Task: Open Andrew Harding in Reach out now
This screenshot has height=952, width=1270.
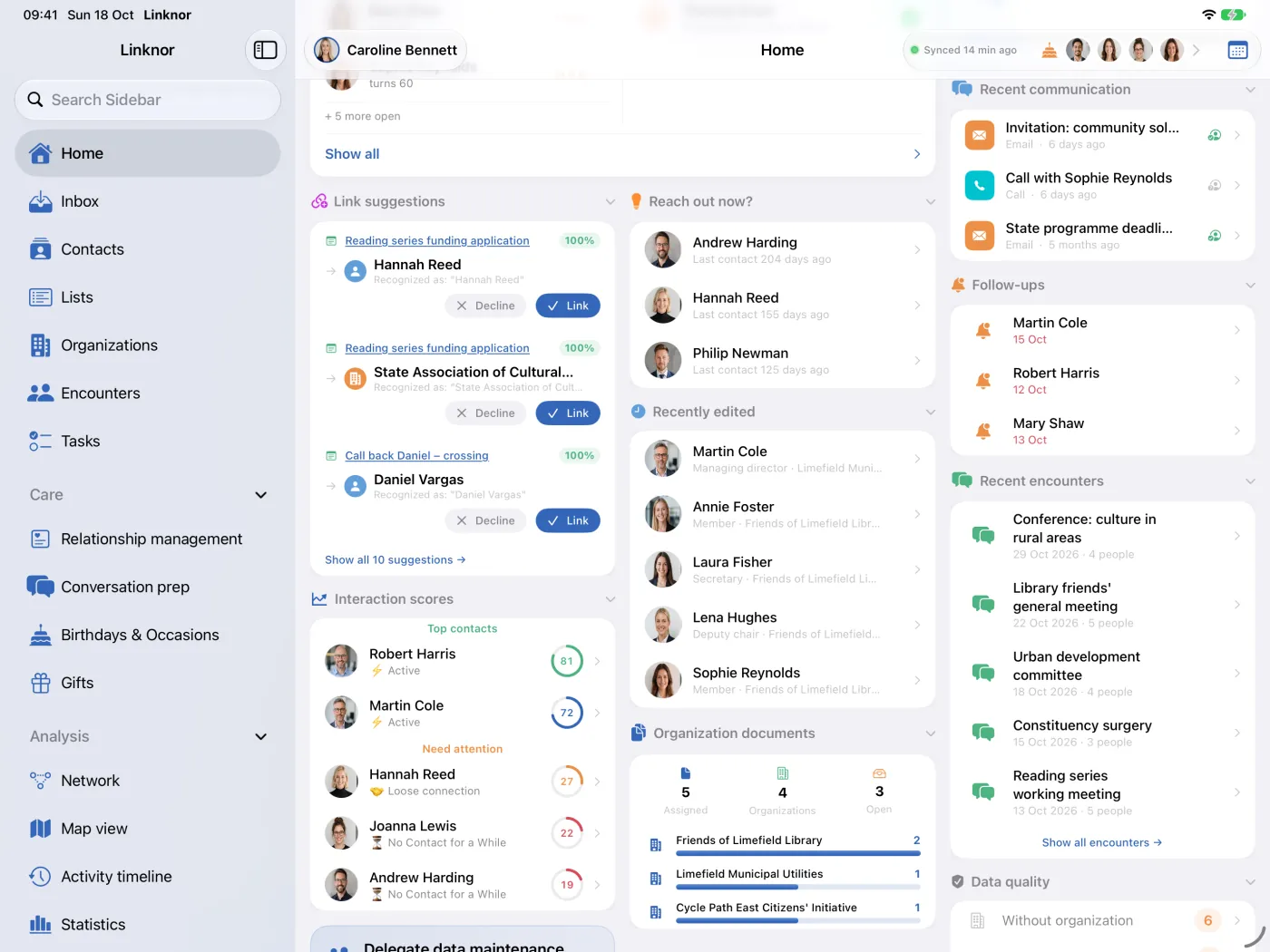Action: (782, 250)
